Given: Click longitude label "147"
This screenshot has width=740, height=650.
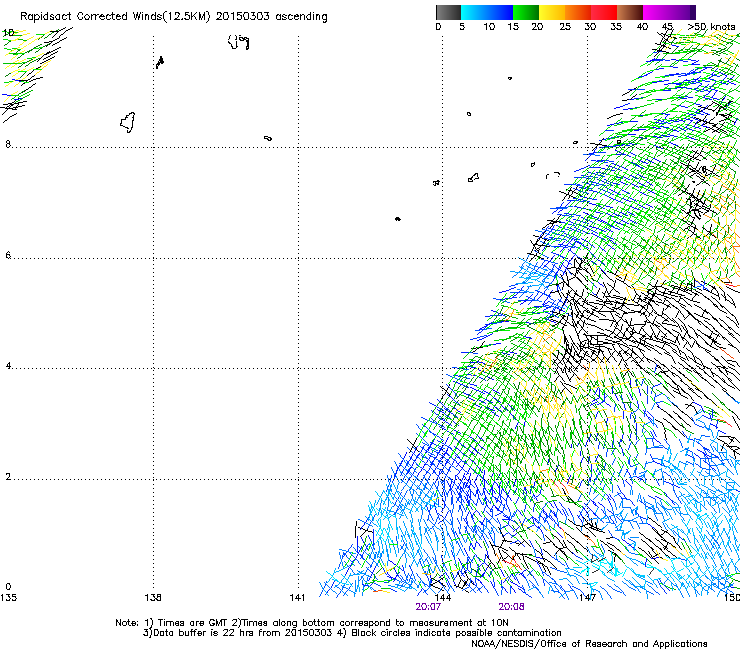Looking at the screenshot, I should (587, 598).
